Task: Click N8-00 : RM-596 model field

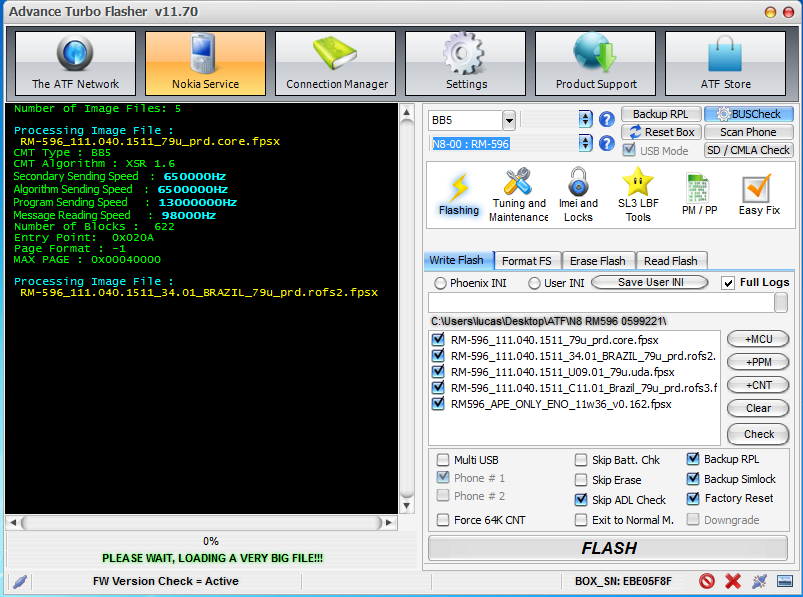Action: click(503, 144)
